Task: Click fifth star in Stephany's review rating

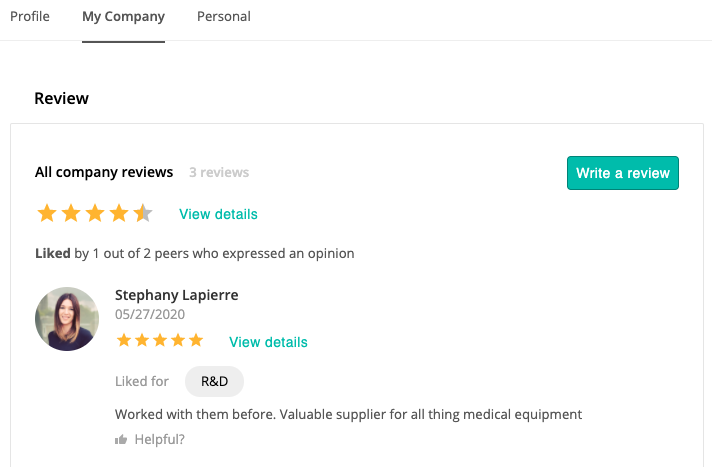Action: point(195,341)
